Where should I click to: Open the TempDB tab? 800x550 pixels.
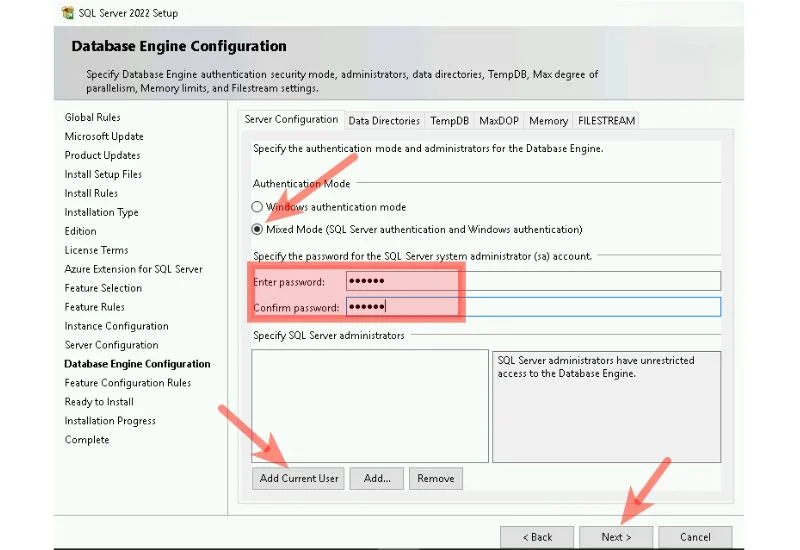449,121
